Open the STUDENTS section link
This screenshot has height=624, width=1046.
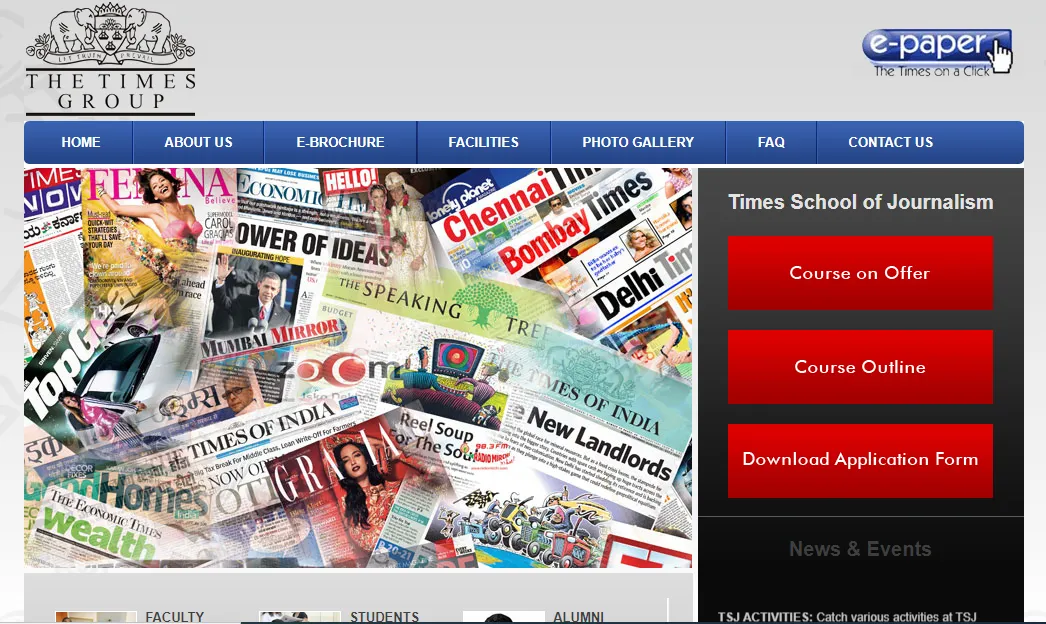point(384,617)
